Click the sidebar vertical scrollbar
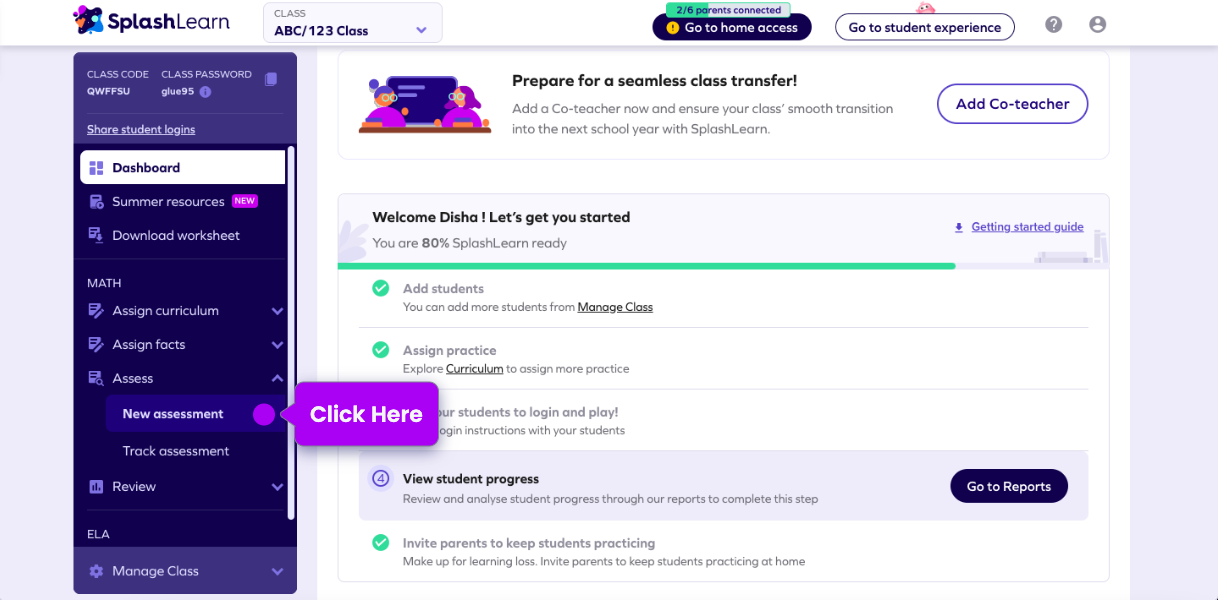Viewport: 1218px width, 600px height. pos(291,330)
